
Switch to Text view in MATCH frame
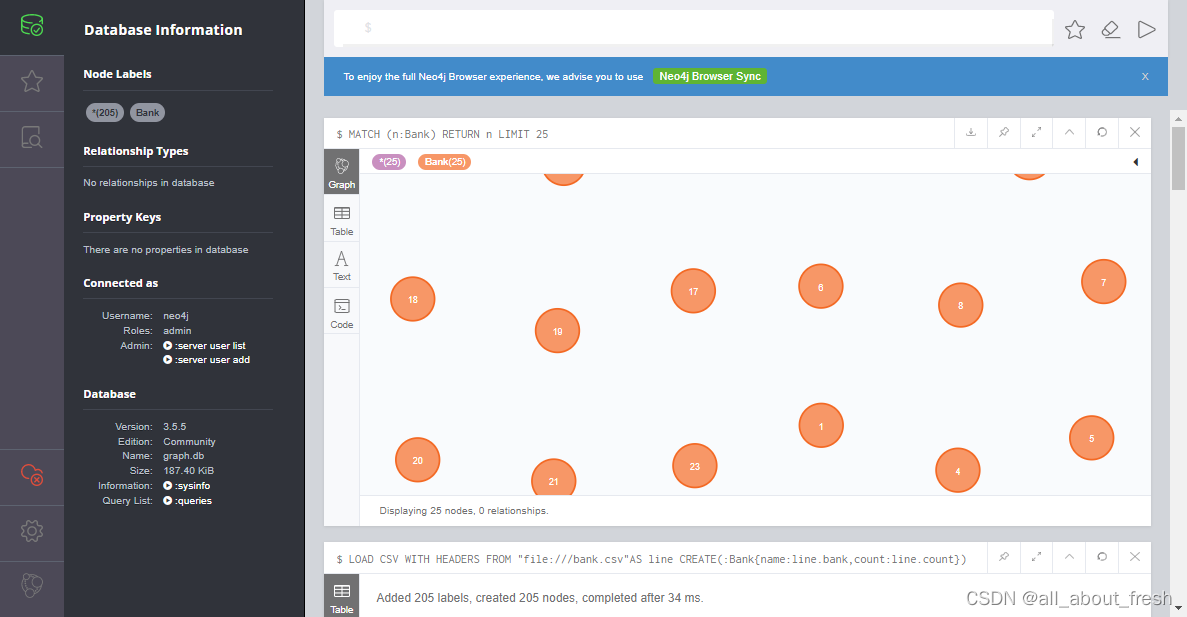[341, 266]
